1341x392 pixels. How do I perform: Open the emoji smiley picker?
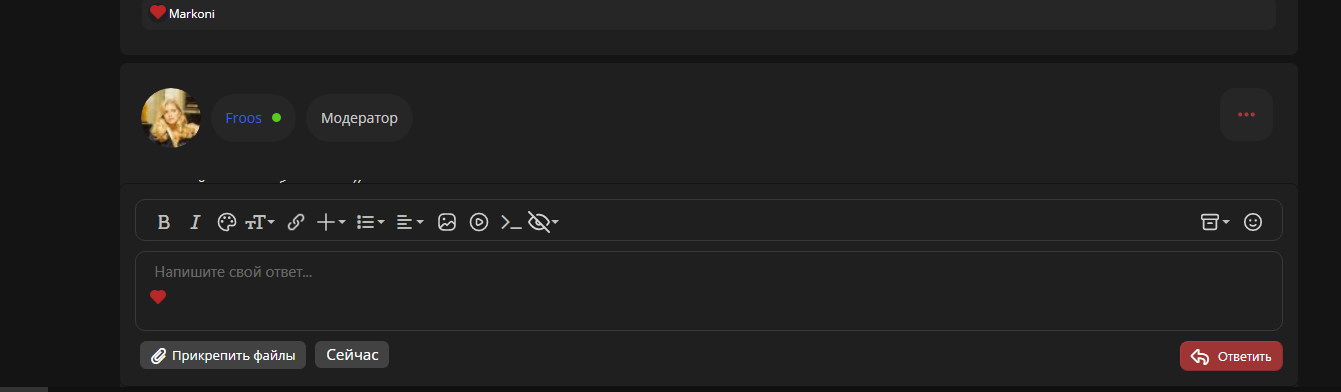tap(1253, 222)
